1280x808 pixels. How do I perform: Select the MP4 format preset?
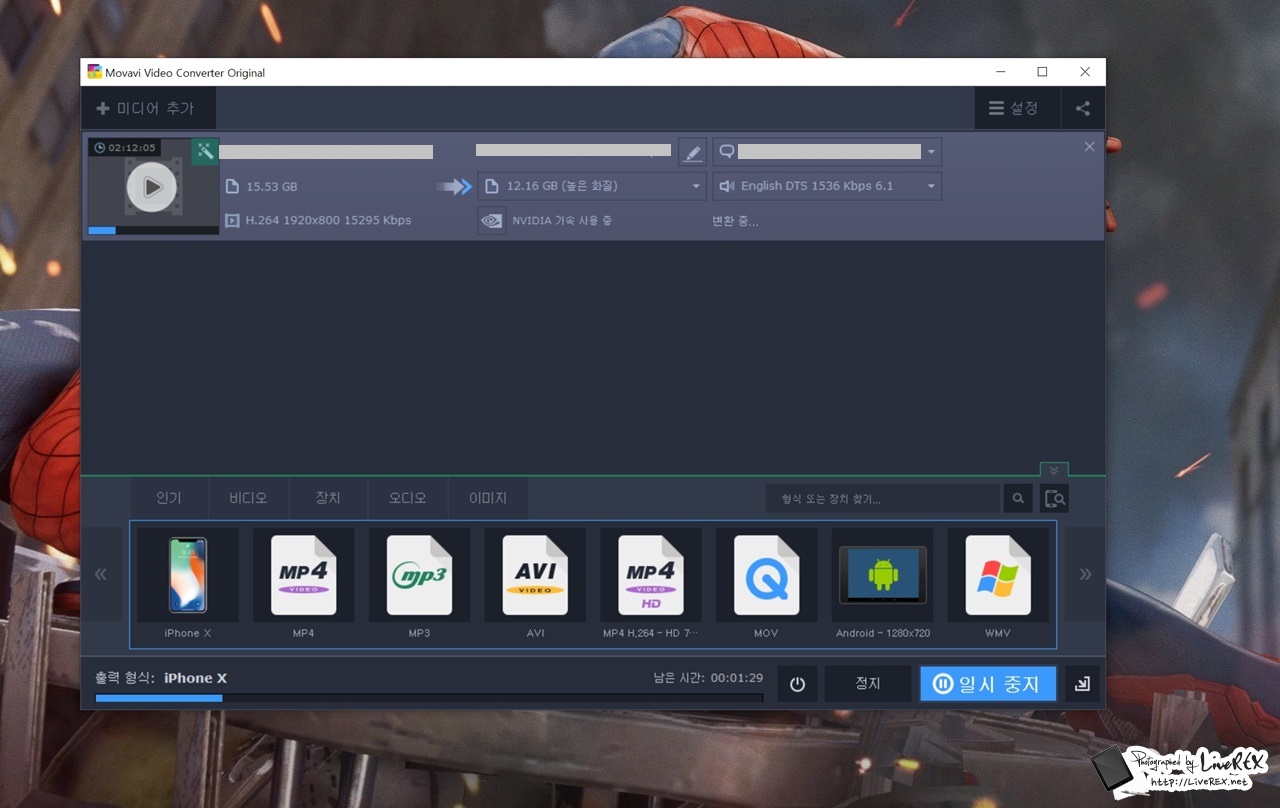click(304, 585)
